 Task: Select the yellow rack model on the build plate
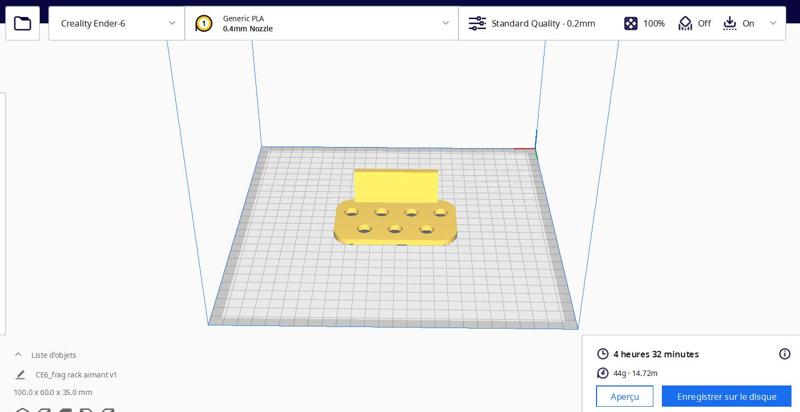click(396, 209)
